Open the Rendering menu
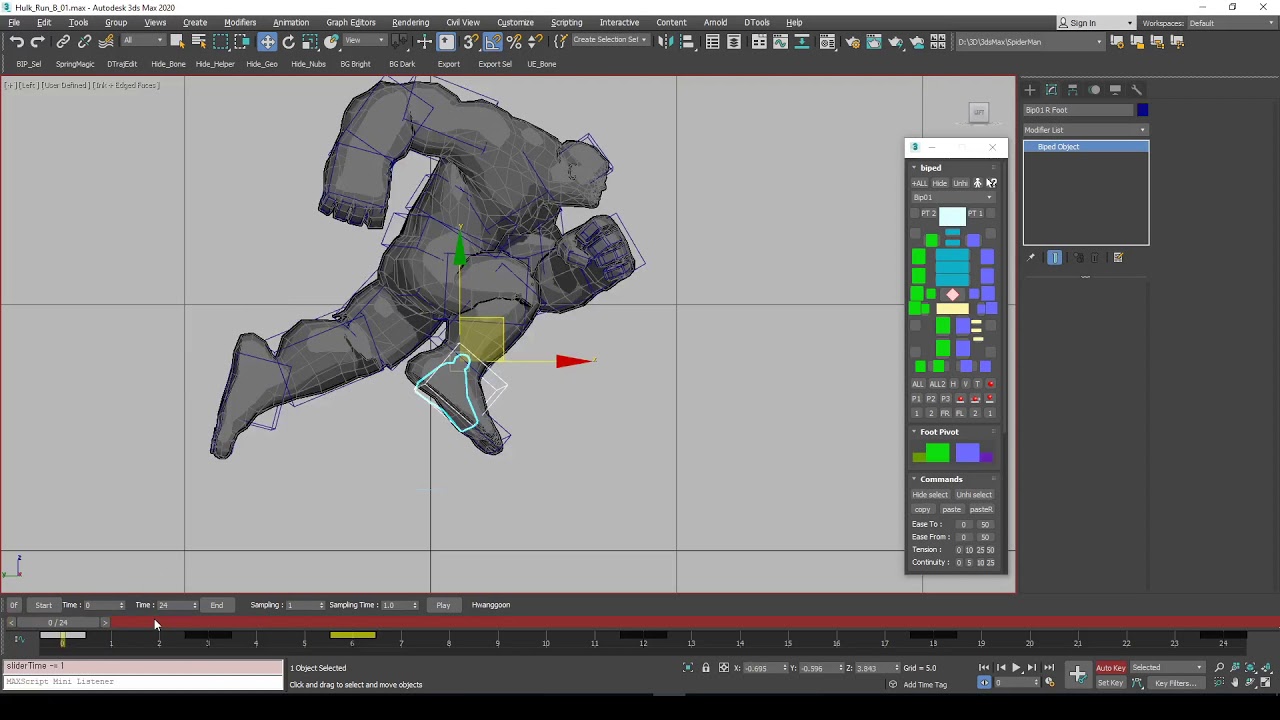1280x720 pixels. [x=410, y=22]
